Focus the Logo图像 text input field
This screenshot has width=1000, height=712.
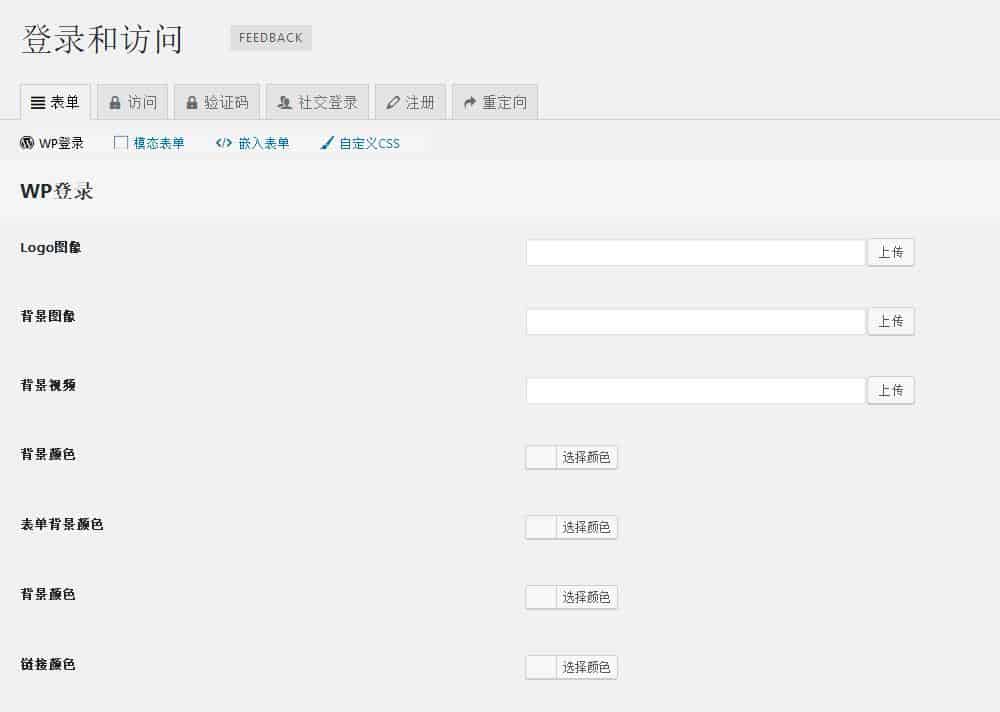(x=695, y=252)
